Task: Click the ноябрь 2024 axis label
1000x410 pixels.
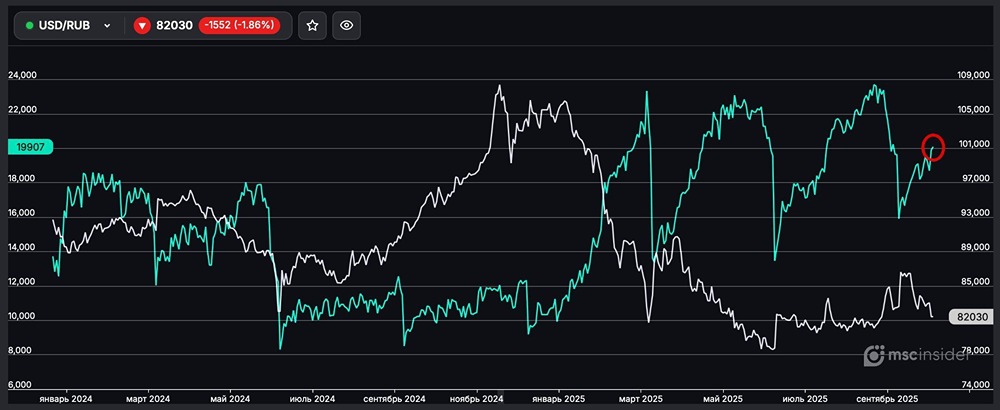Action: [476, 399]
